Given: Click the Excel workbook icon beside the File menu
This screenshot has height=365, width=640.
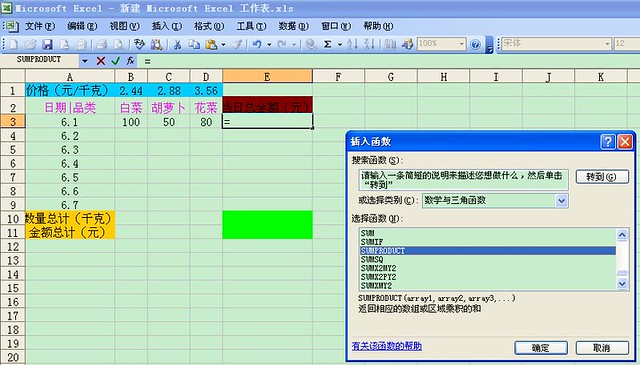Looking at the screenshot, I should click(11, 27).
